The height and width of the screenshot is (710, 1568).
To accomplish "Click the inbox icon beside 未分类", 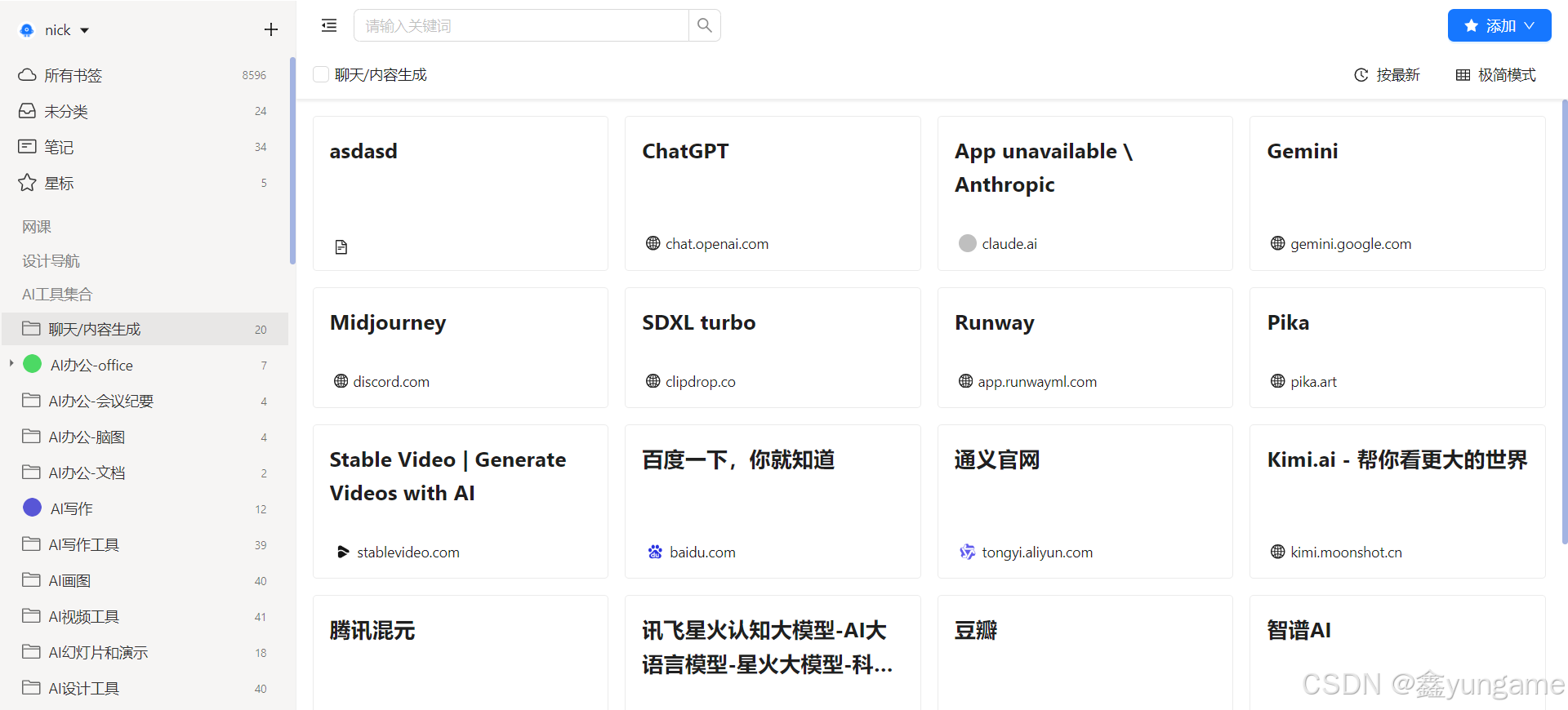I will 27,111.
